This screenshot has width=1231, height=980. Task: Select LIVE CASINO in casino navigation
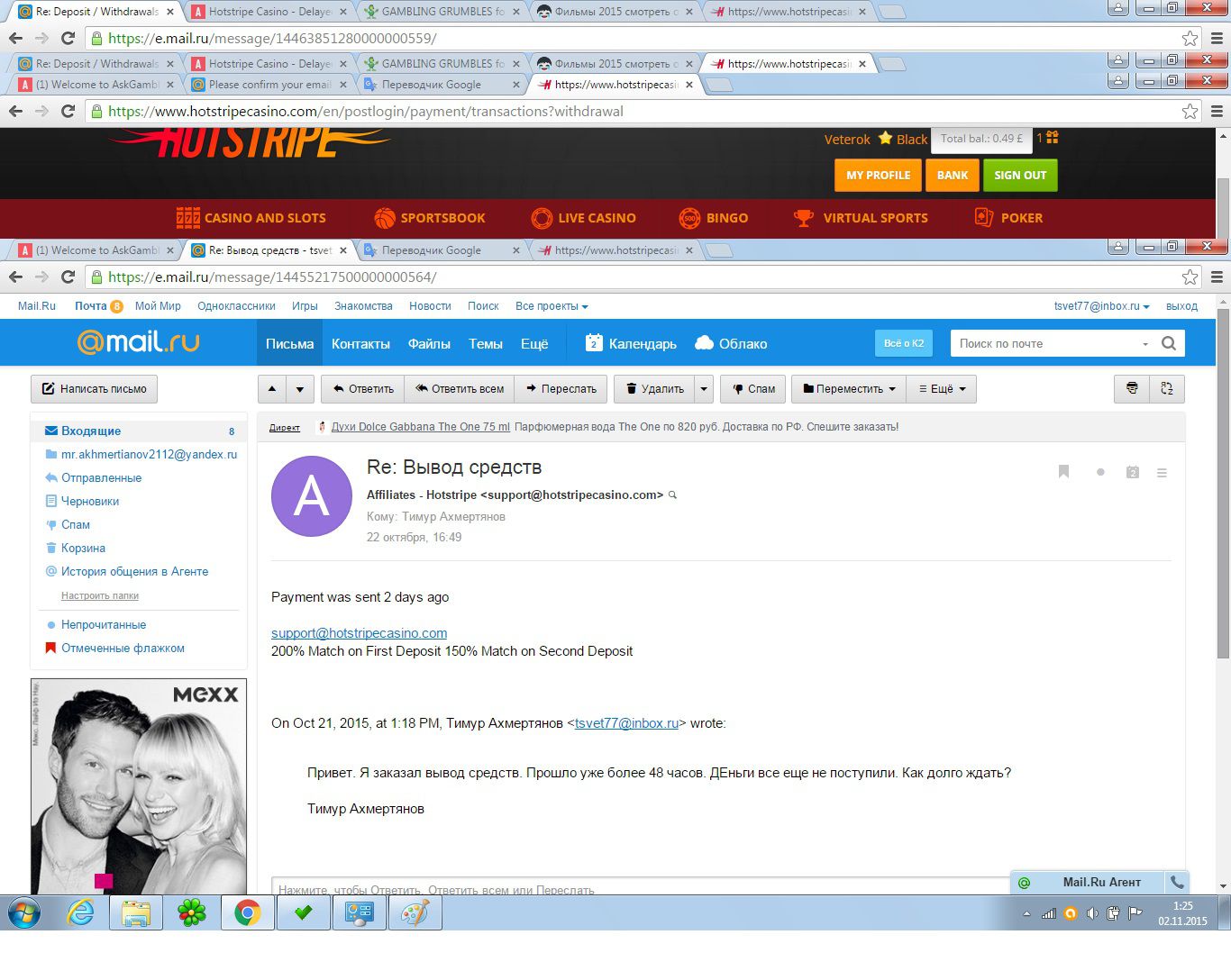[583, 218]
